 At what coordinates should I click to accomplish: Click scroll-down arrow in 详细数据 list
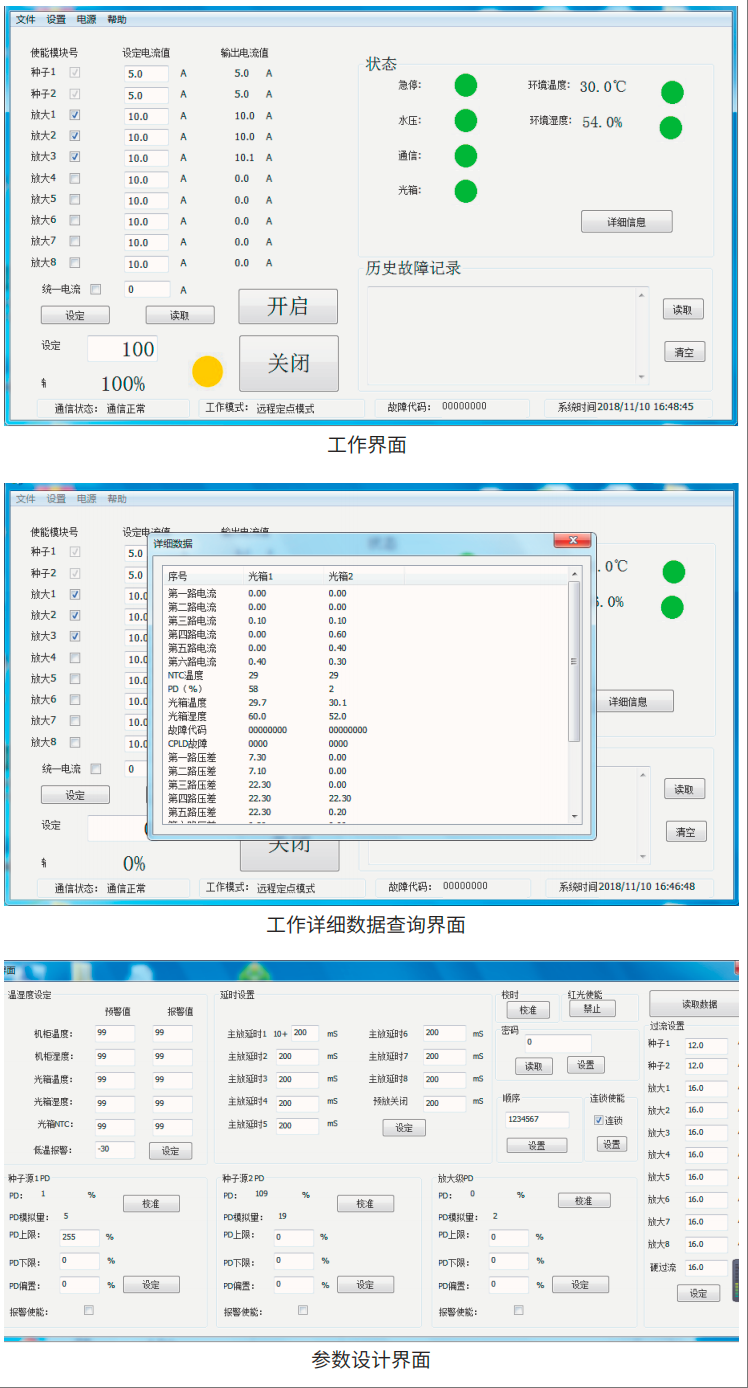[x=574, y=817]
